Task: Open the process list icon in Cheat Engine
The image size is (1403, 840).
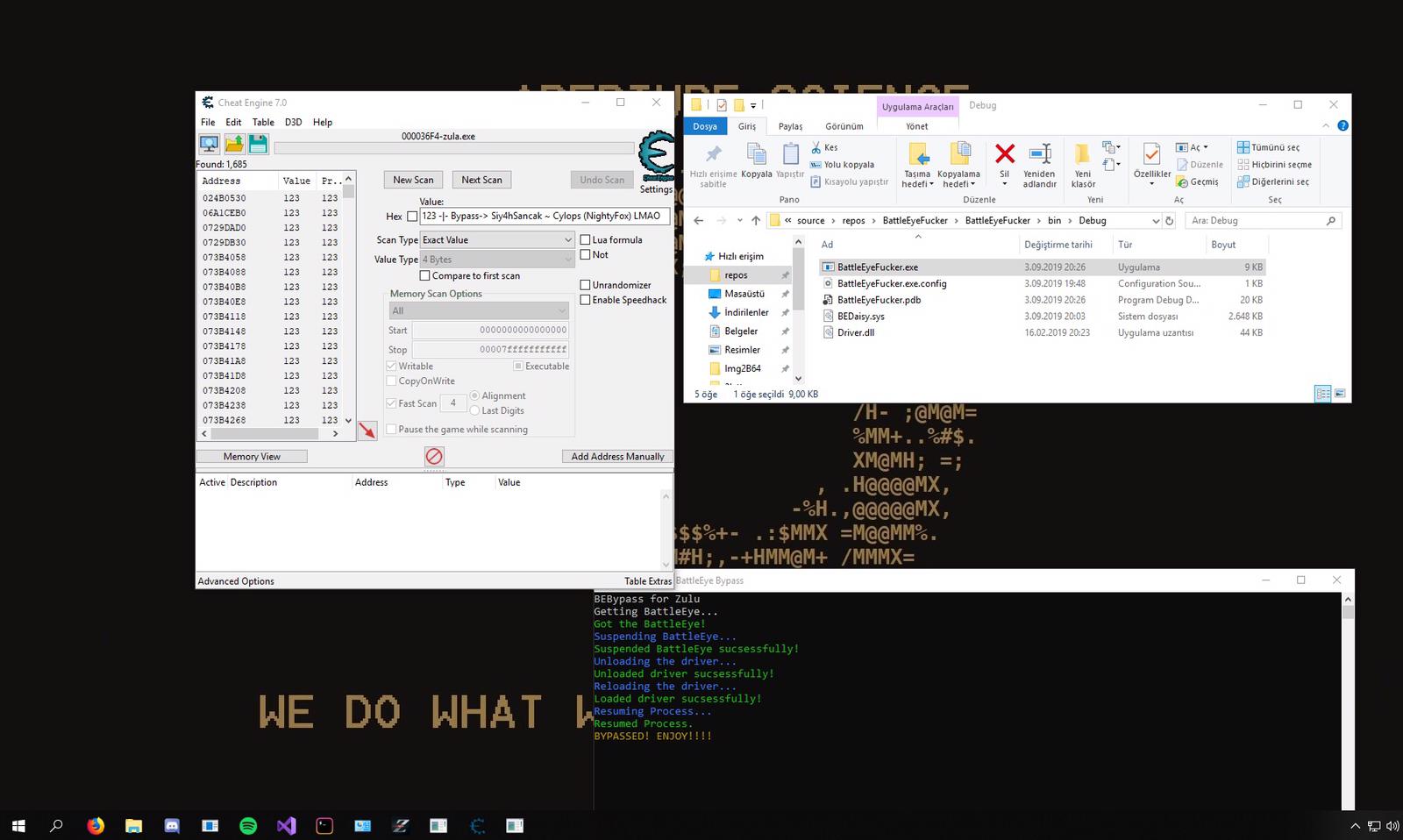Action: pyautogui.click(x=209, y=144)
